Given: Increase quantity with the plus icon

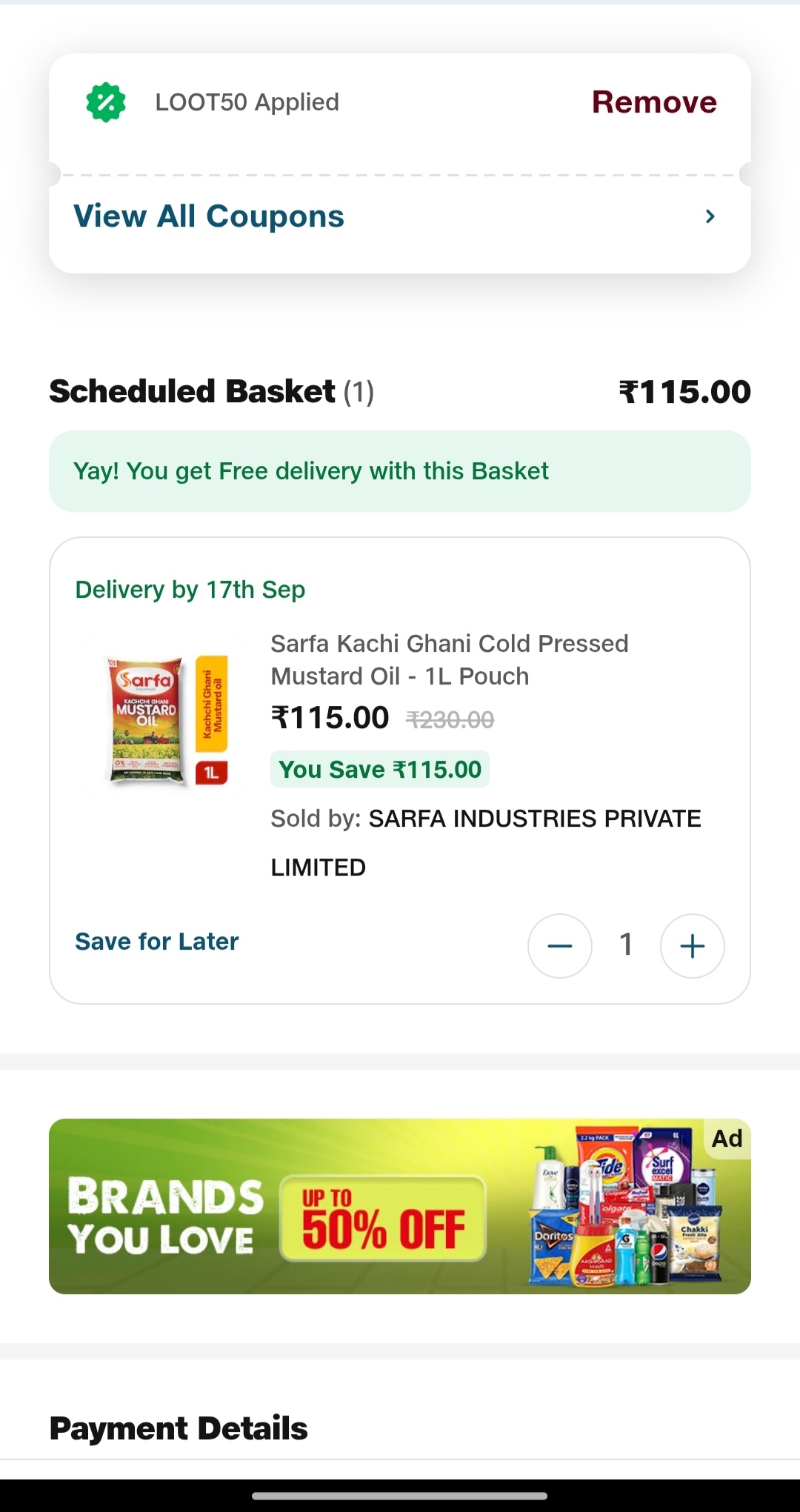Looking at the screenshot, I should tap(692, 946).
